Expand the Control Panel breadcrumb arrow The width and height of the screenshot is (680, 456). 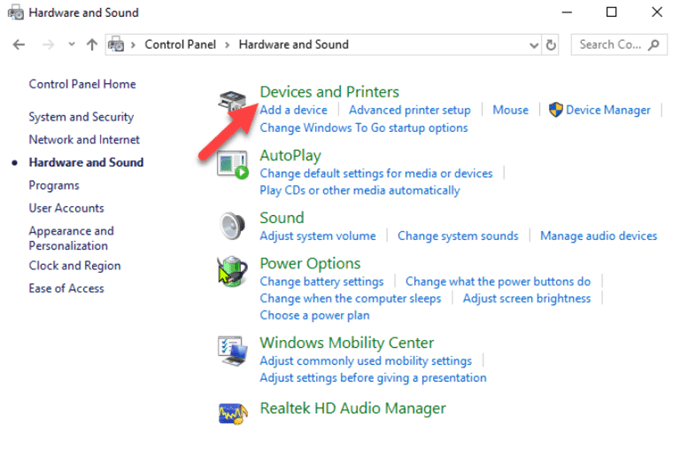click(x=227, y=45)
